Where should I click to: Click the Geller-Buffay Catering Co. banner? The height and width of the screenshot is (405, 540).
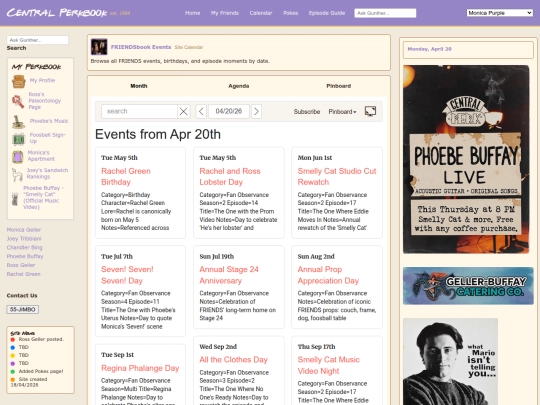tap(468, 286)
